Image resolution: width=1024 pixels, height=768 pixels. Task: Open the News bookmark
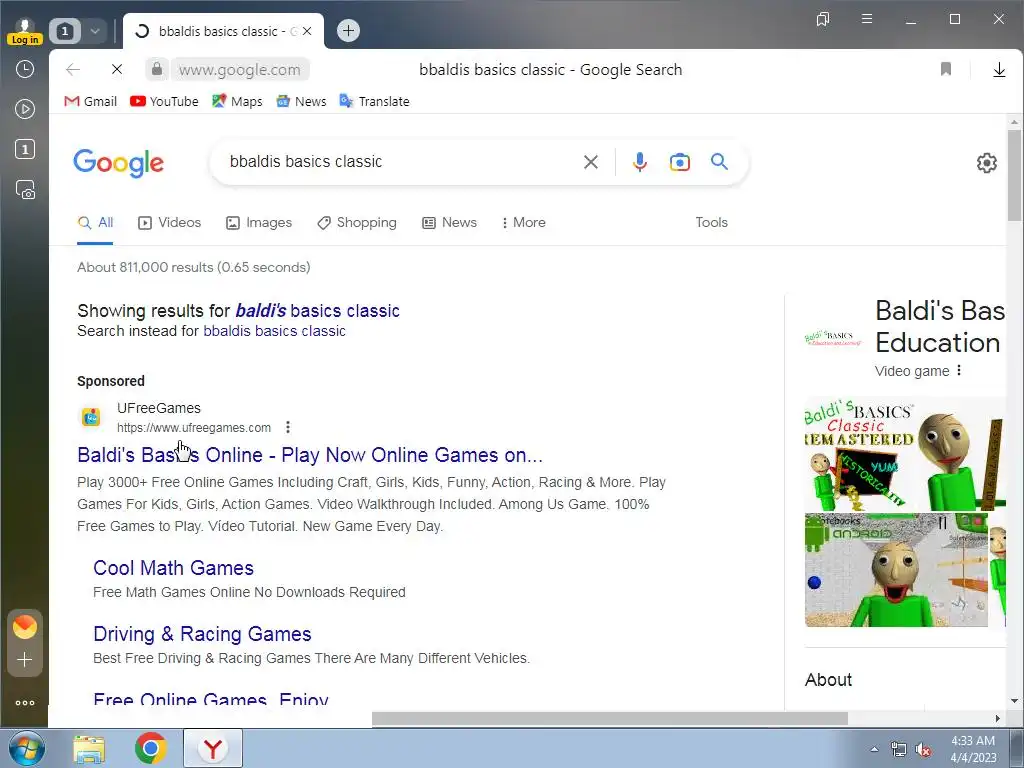click(301, 101)
